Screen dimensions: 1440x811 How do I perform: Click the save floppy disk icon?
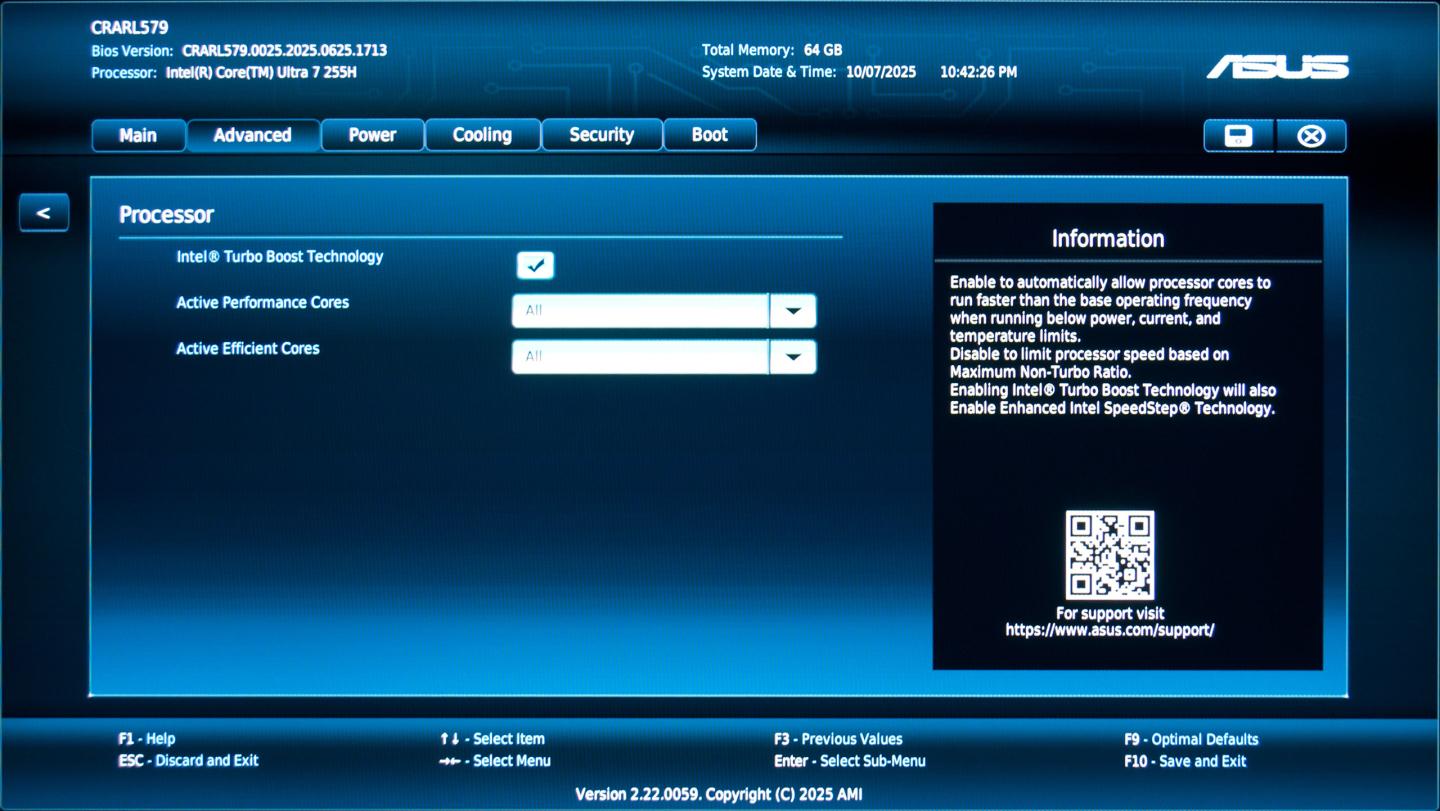click(1239, 136)
